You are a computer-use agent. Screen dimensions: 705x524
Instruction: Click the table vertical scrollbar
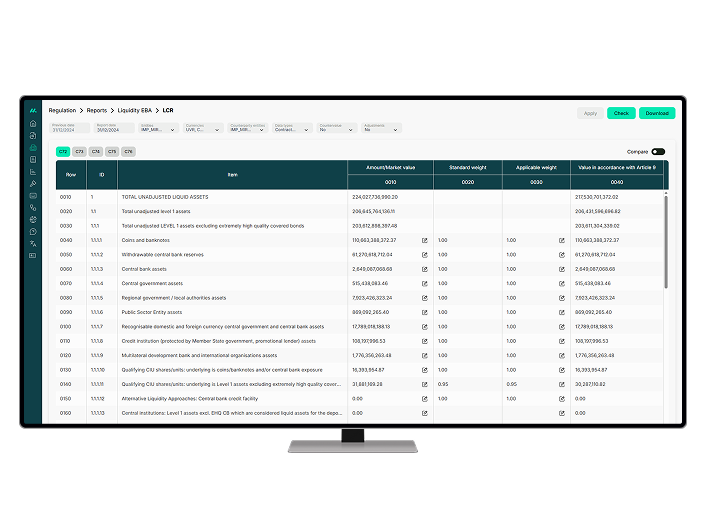point(666,240)
